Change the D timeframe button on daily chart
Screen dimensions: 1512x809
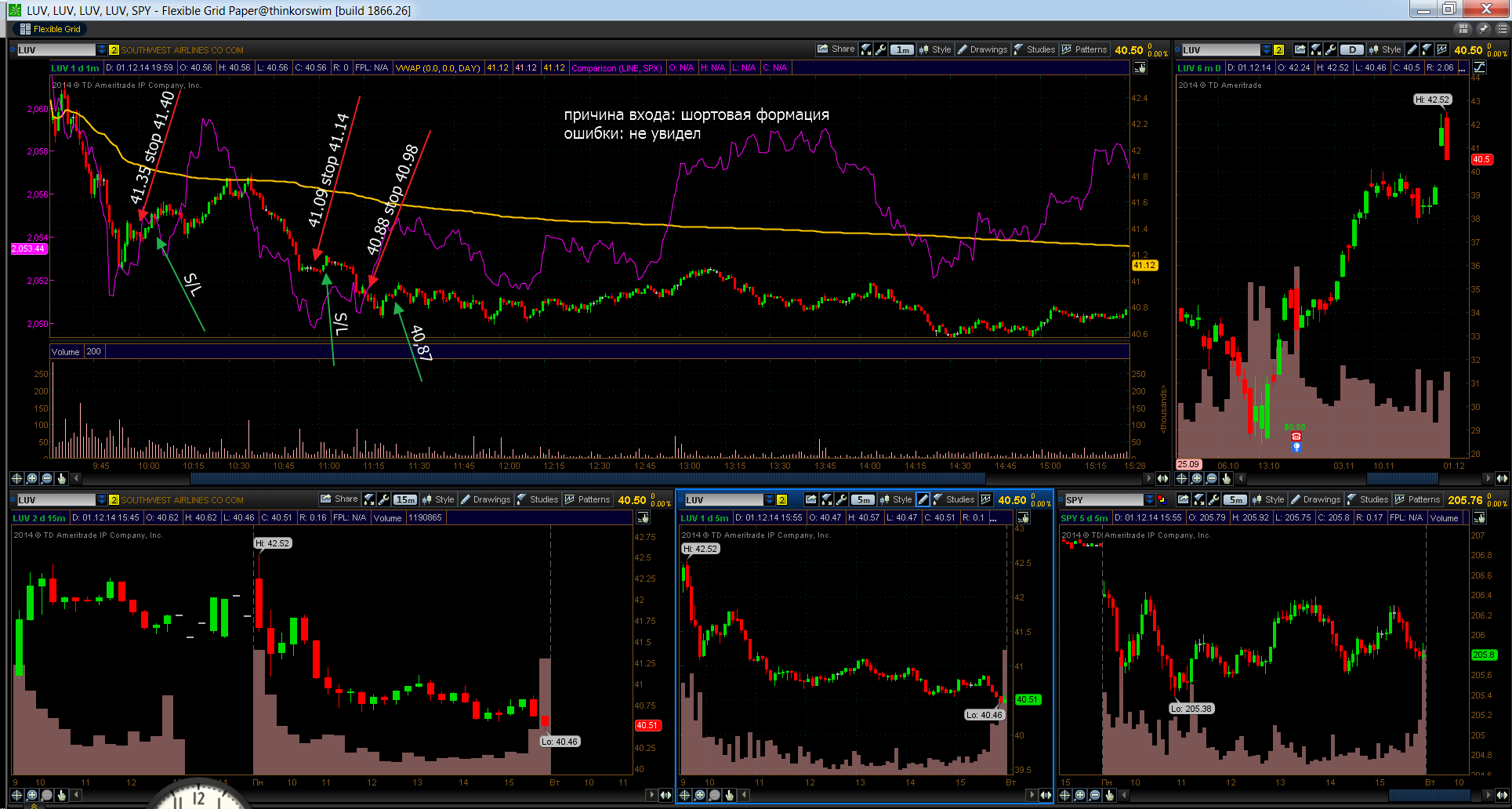click(1352, 49)
